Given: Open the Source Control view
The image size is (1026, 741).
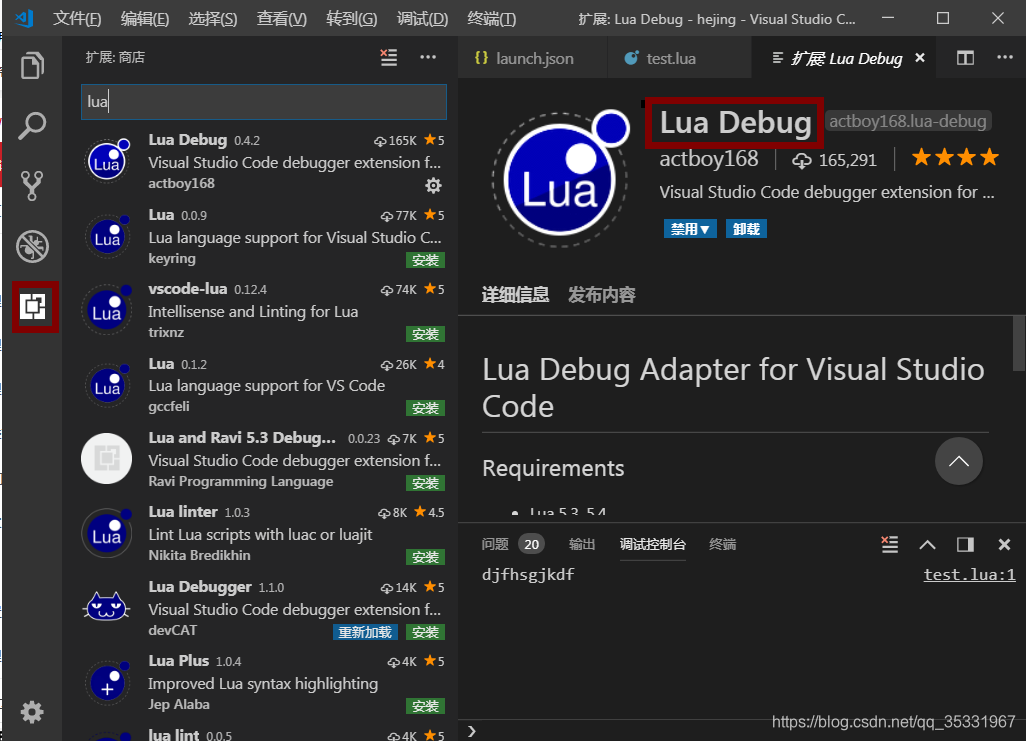Looking at the screenshot, I should point(32,186).
